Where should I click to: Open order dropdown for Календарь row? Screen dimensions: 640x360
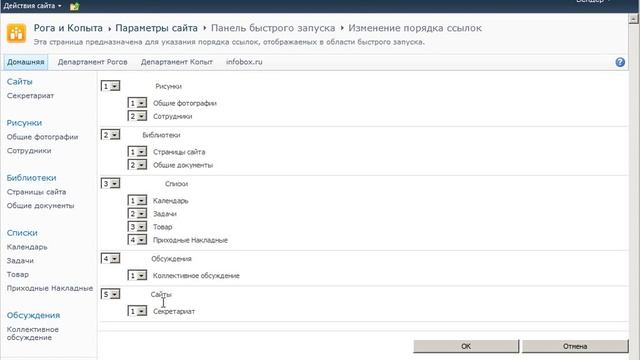[x=137, y=200]
